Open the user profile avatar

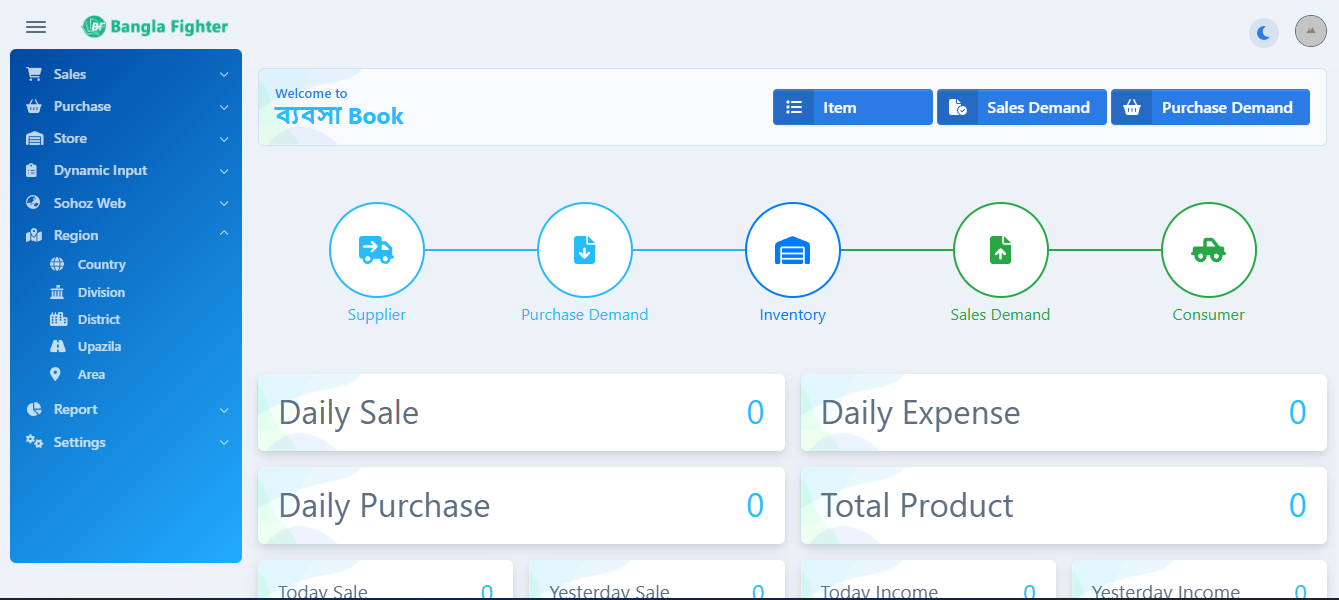point(1310,31)
